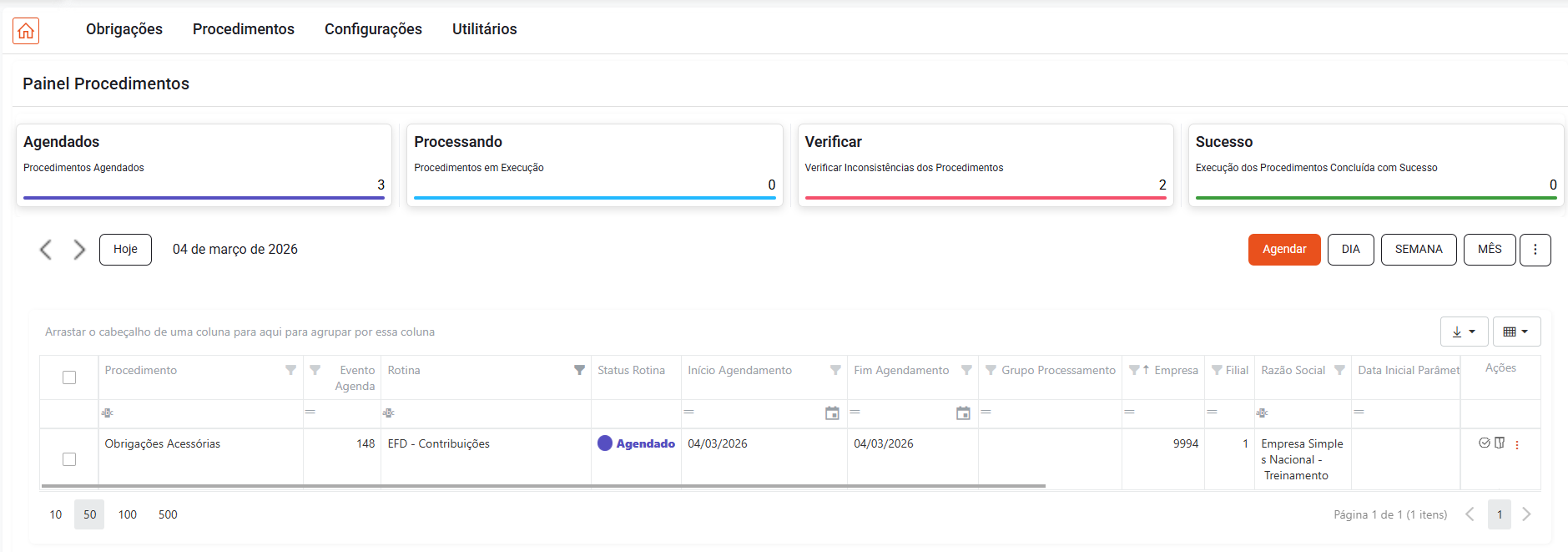Image resolution: width=1568 pixels, height=552 pixels.
Task: Click the filter funnel on Rotina column
Action: [x=579, y=370]
